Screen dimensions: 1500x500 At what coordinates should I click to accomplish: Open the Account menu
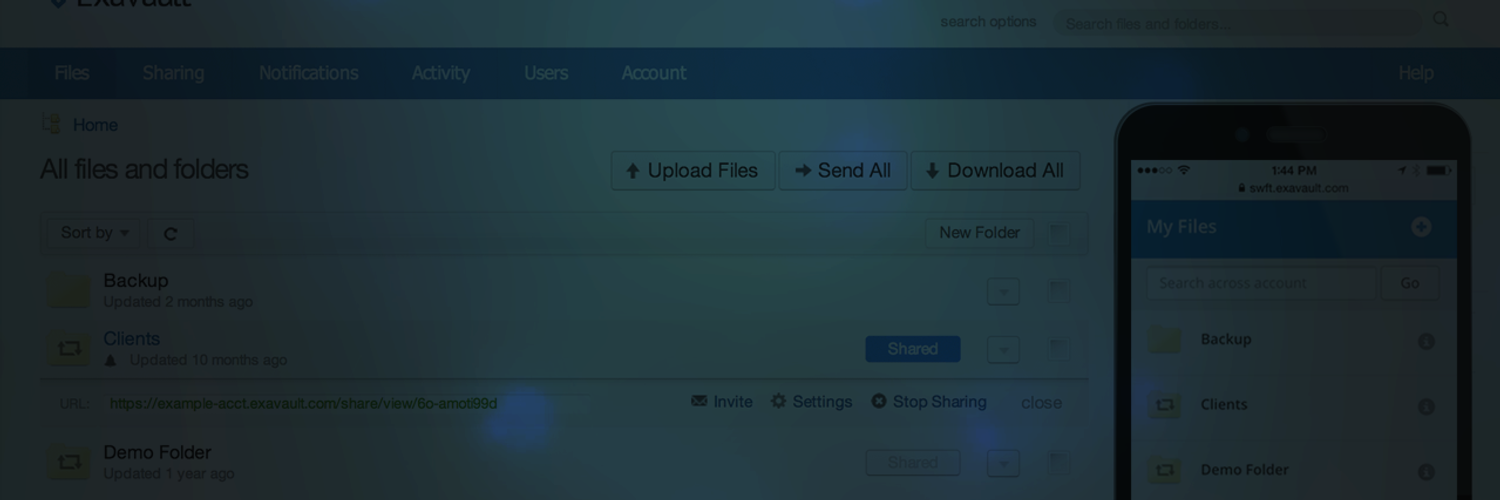tap(653, 73)
